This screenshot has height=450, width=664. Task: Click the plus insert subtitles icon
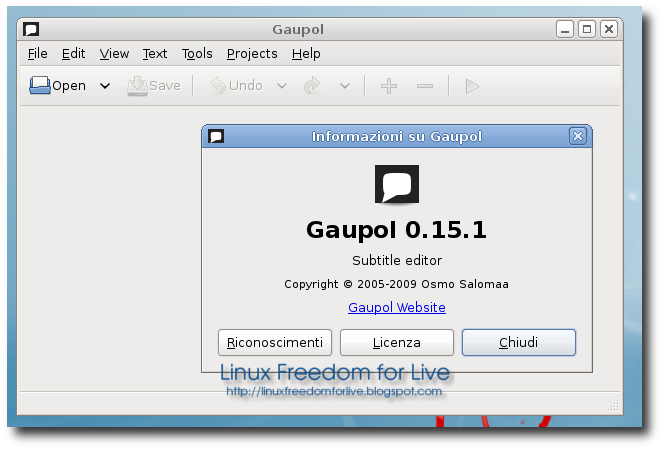389,86
